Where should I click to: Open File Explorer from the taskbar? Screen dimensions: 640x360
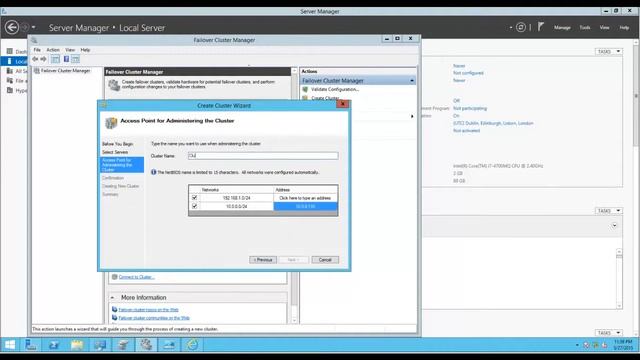[77, 345]
